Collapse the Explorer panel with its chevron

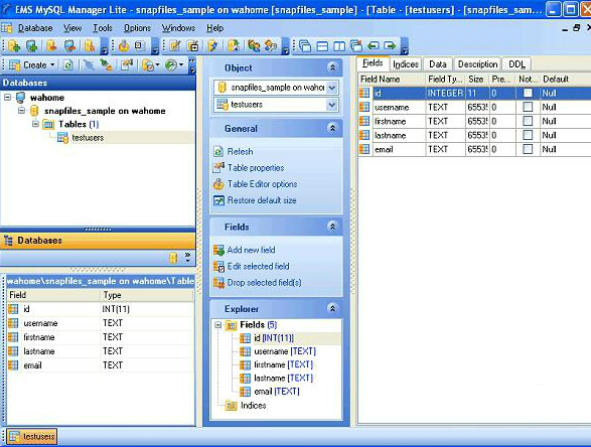coord(332,309)
